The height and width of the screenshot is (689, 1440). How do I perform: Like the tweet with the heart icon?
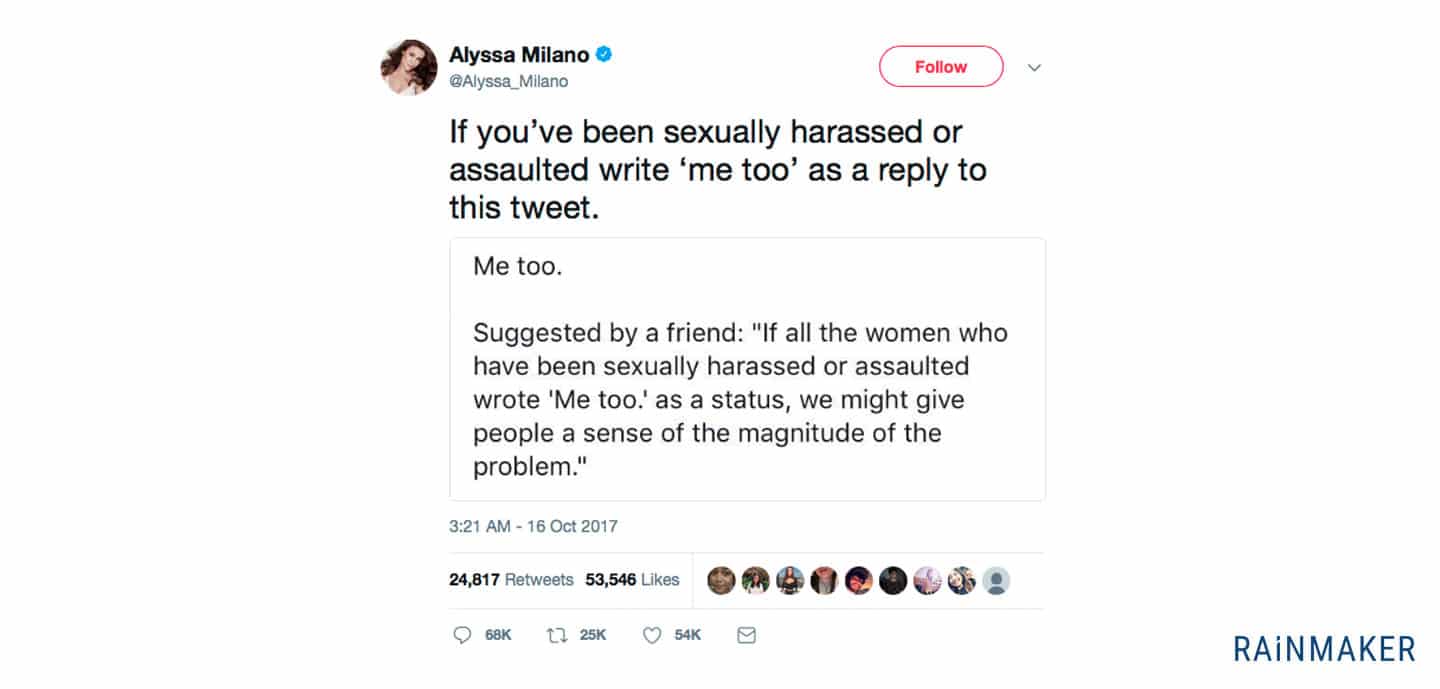pyautogui.click(x=652, y=635)
